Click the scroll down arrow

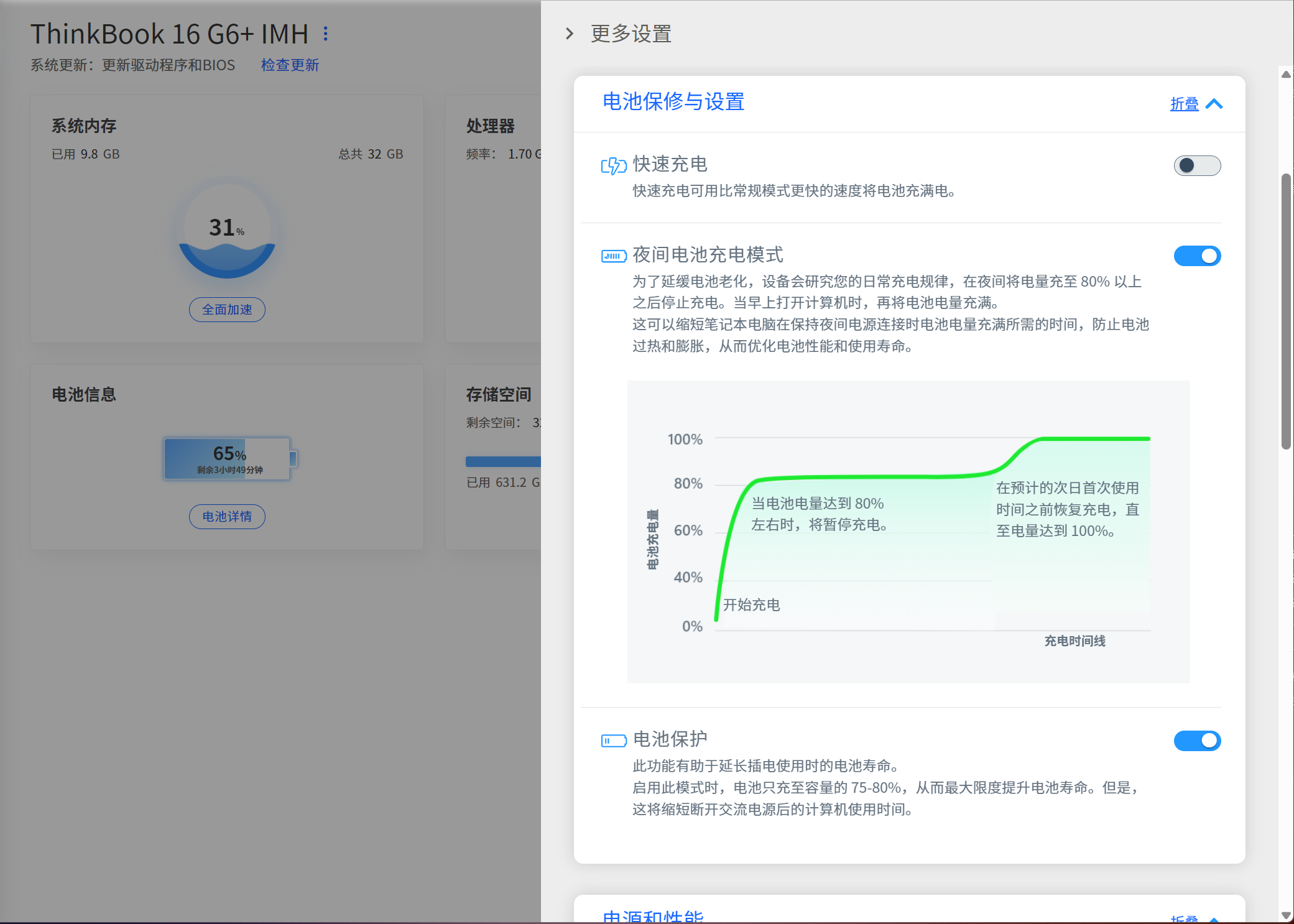click(1286, 915)
